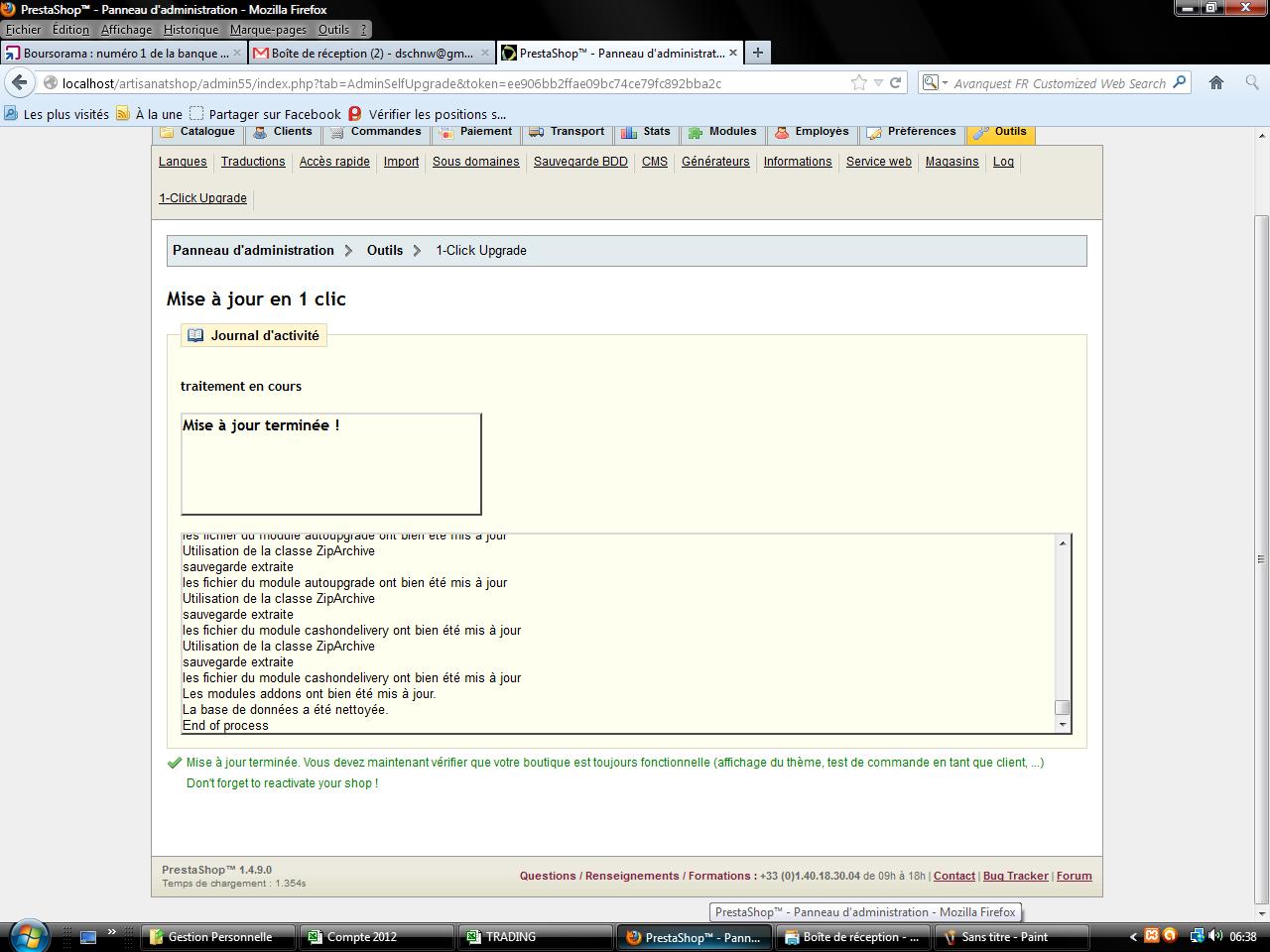
Task: Open the Sous domaines link
Action: coord(476,162)
